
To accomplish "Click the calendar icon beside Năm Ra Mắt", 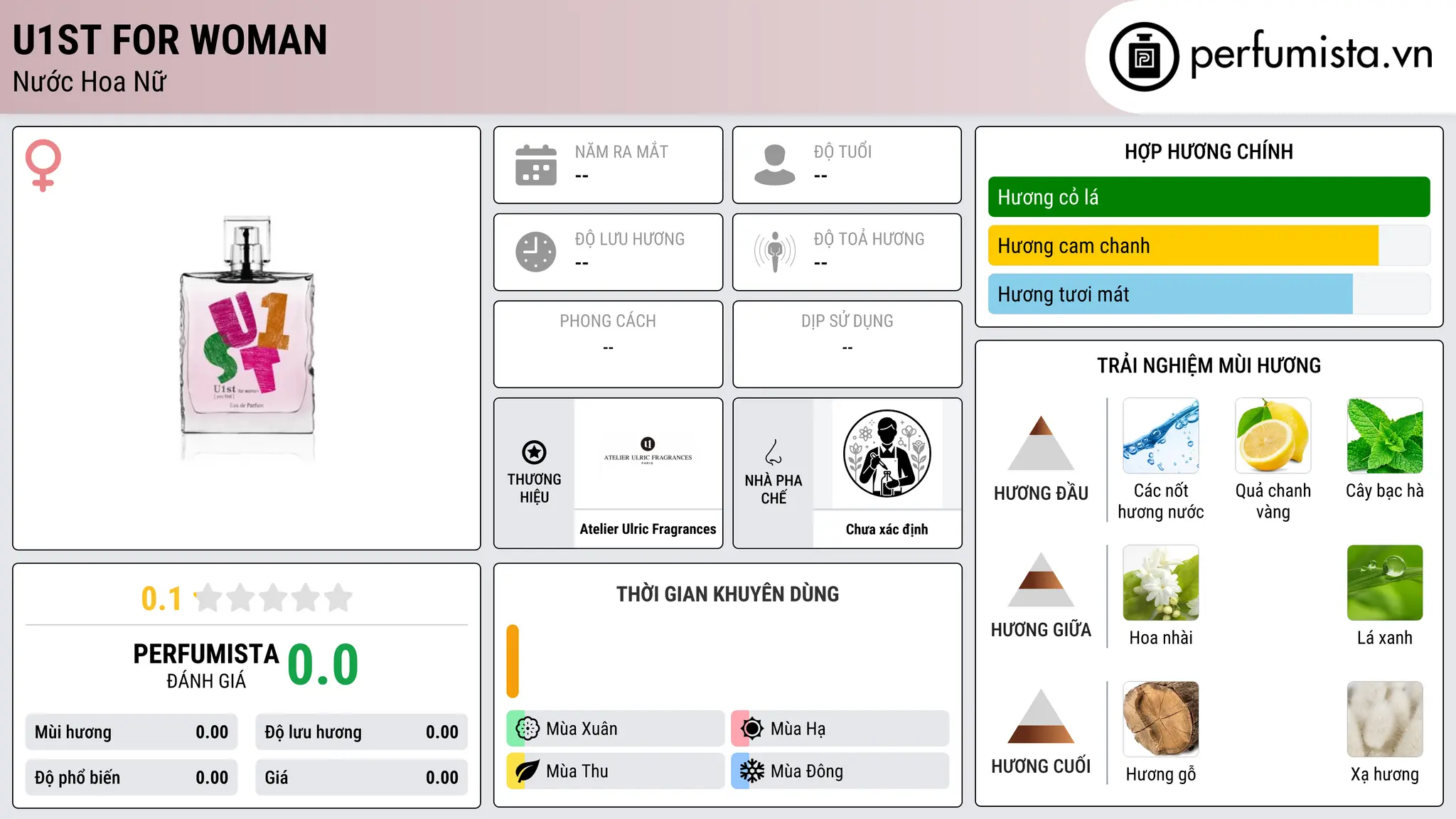I will point(536,165).
